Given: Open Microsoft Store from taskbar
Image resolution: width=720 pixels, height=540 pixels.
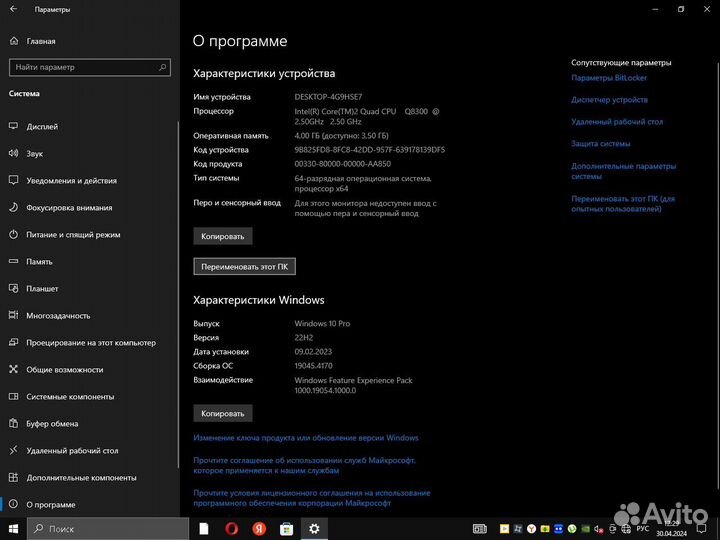Looking at the screenshot, I should [x=287, y=529].
